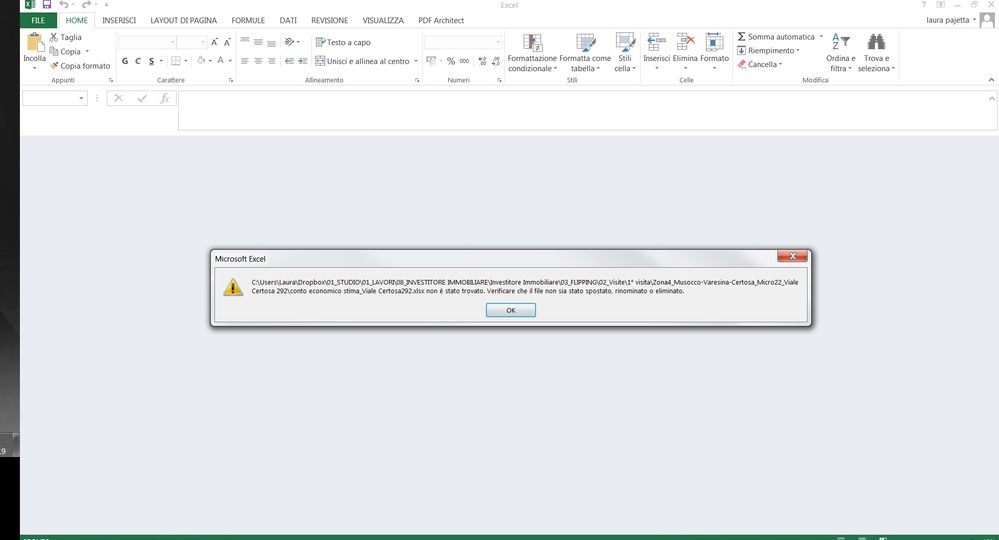Click the insert function fx icon
The height and width of the screenshot is (540, 999).
coord(164,98)
